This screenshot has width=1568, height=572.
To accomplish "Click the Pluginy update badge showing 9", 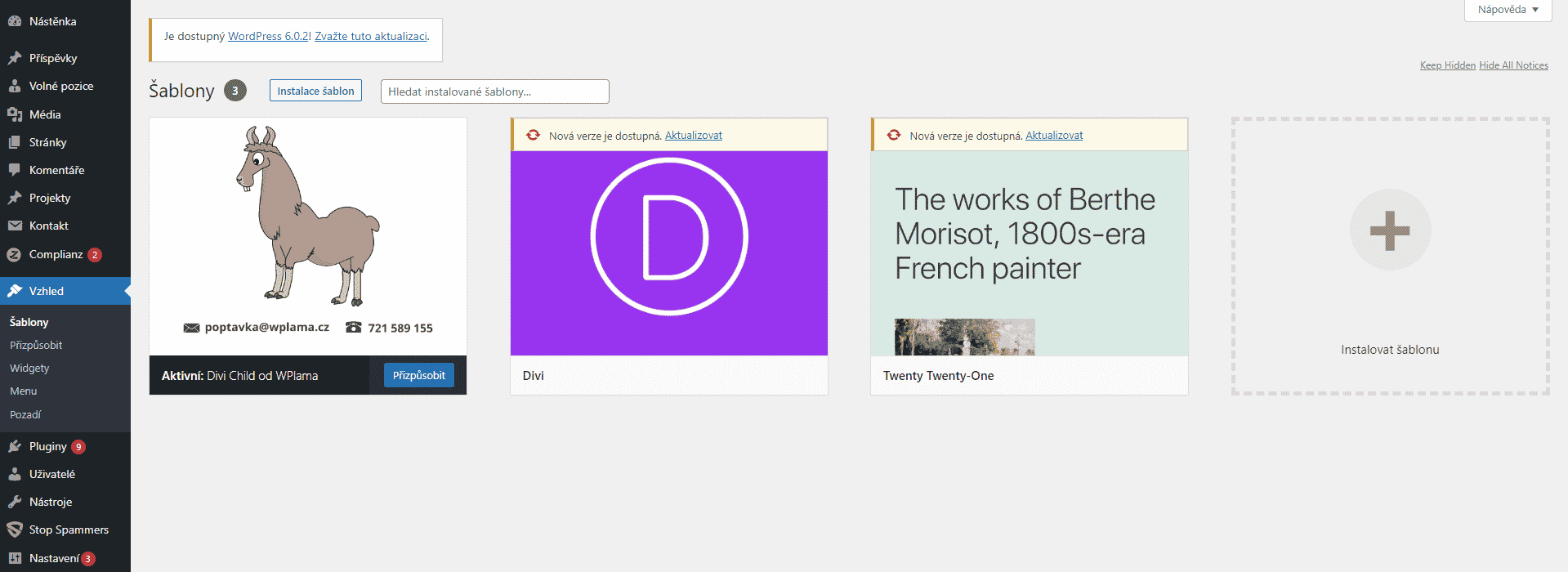I will point(78,447).
